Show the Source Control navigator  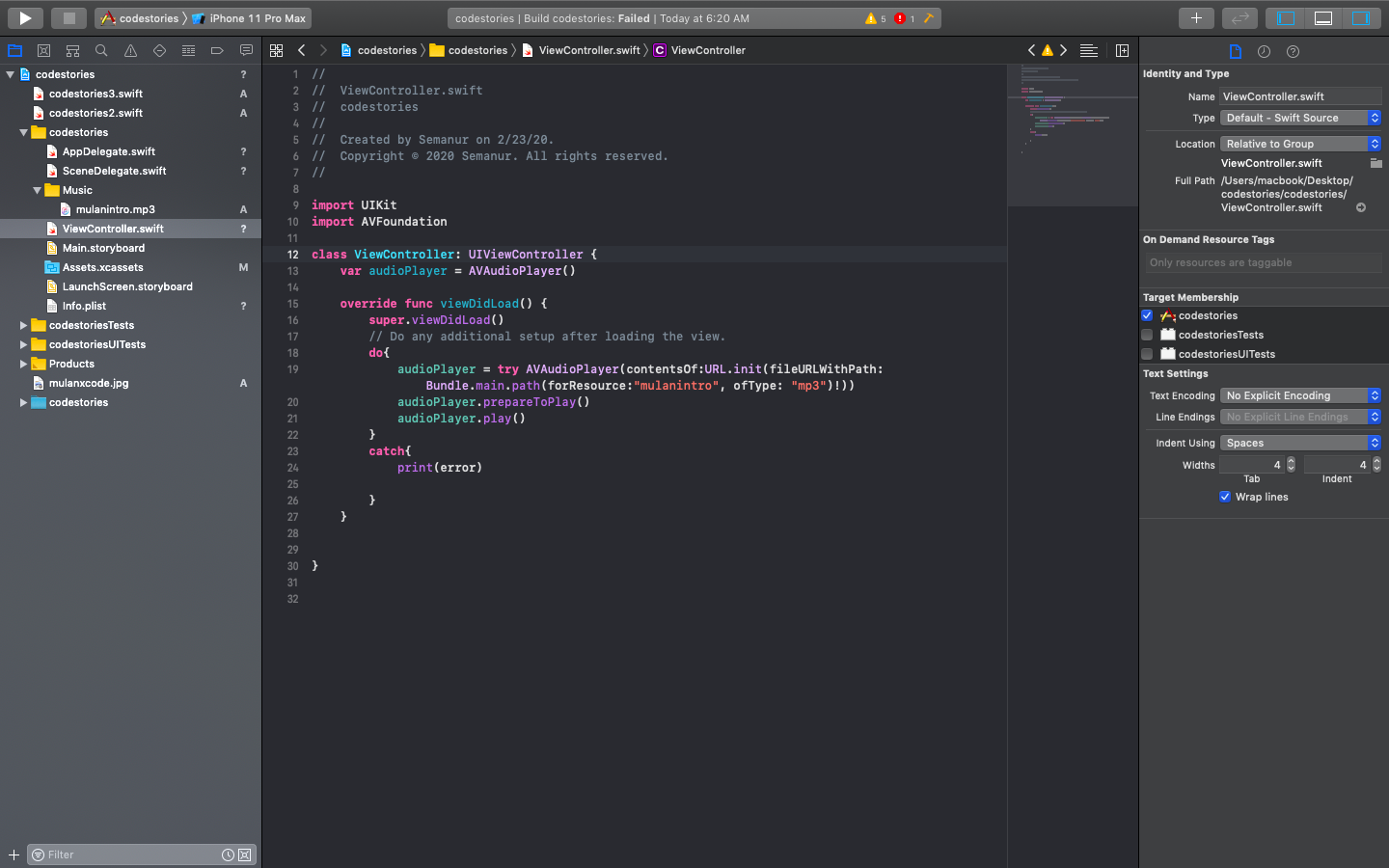pos(43,50)
